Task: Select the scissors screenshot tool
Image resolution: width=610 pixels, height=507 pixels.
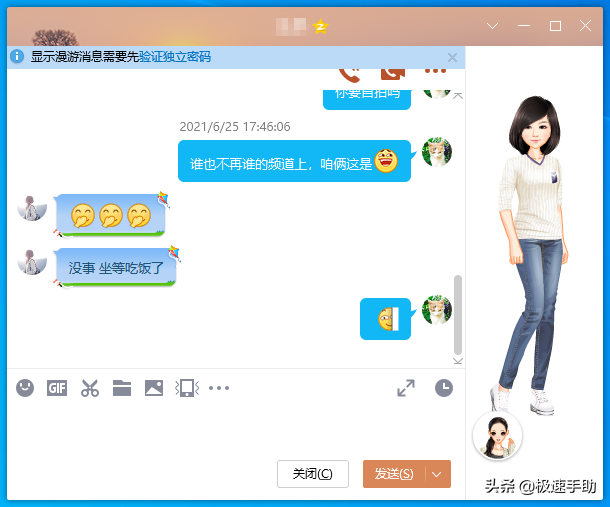Action: click(90, 388)
